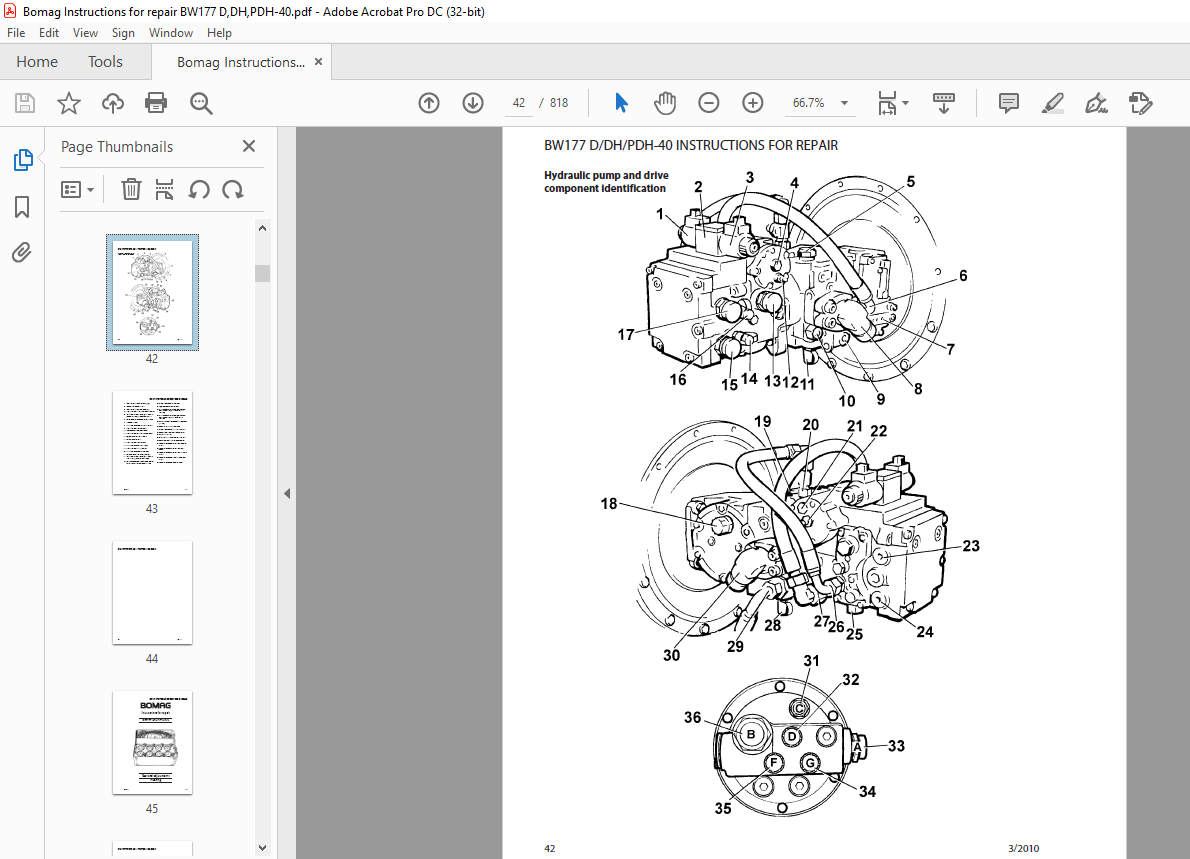Zoom out with the minus button

708,103
